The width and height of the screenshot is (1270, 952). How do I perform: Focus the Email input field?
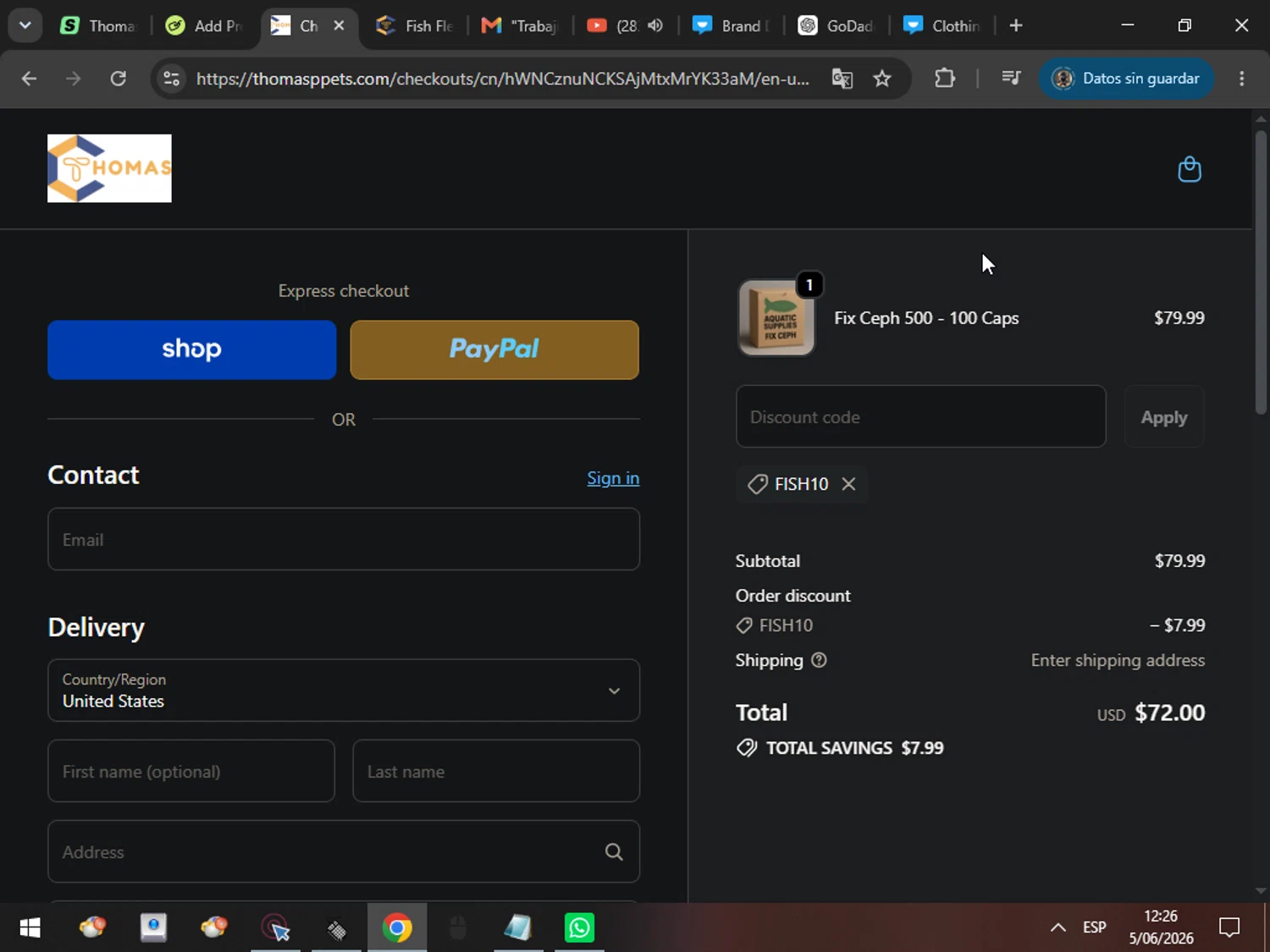coord(344,539)
